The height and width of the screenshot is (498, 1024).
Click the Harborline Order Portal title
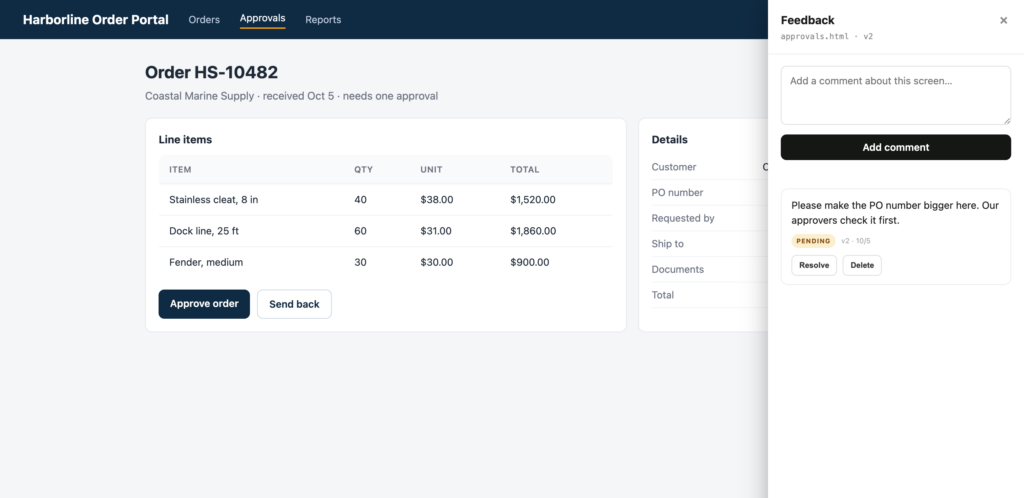tap(95, 20)
